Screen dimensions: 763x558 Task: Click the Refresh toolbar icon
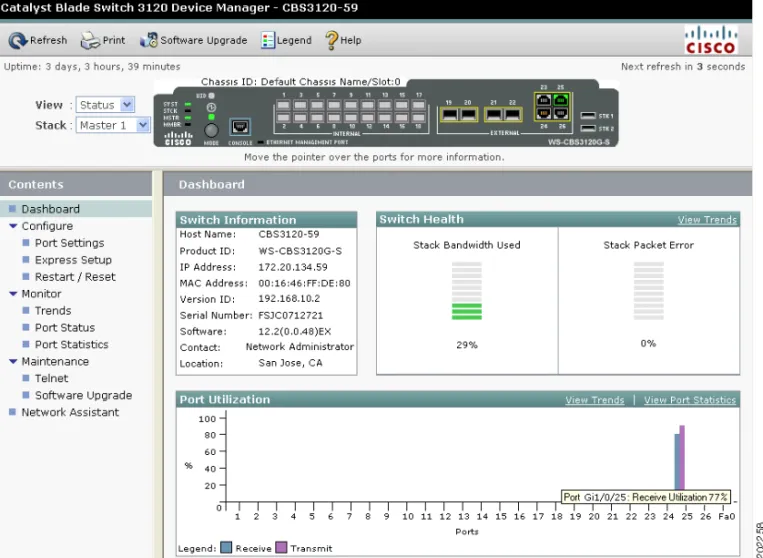pyautogui.click(x=18, y=41)
